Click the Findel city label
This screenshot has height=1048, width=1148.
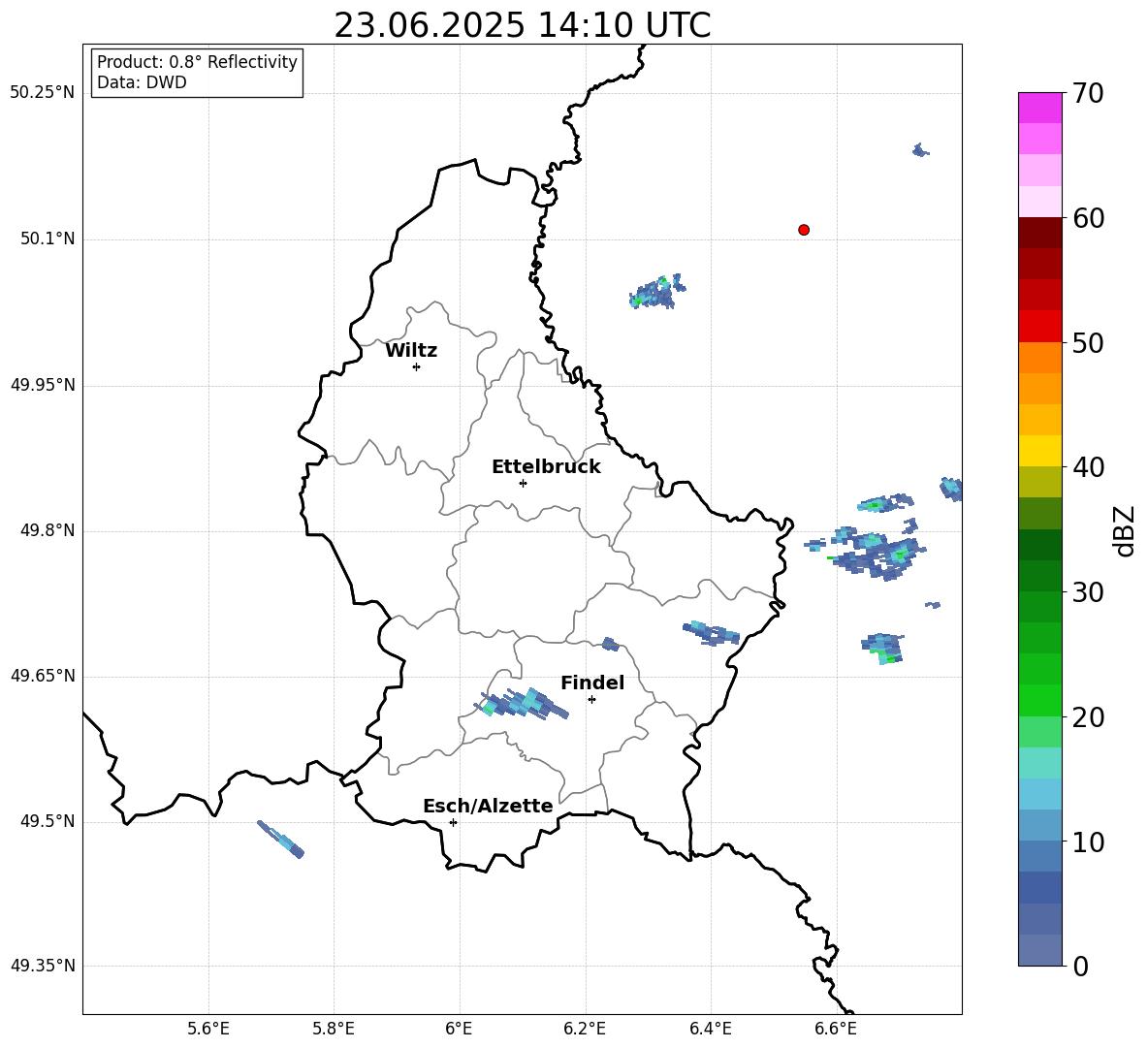pos(592,683)
